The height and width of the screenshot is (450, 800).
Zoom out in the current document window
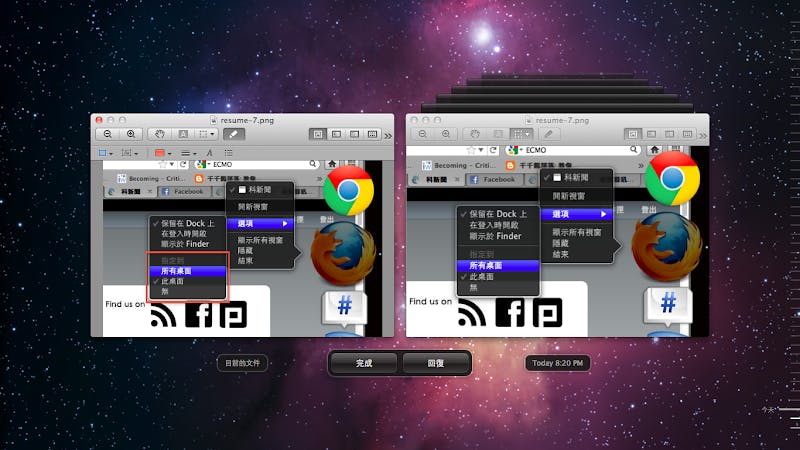pos(108,134)
